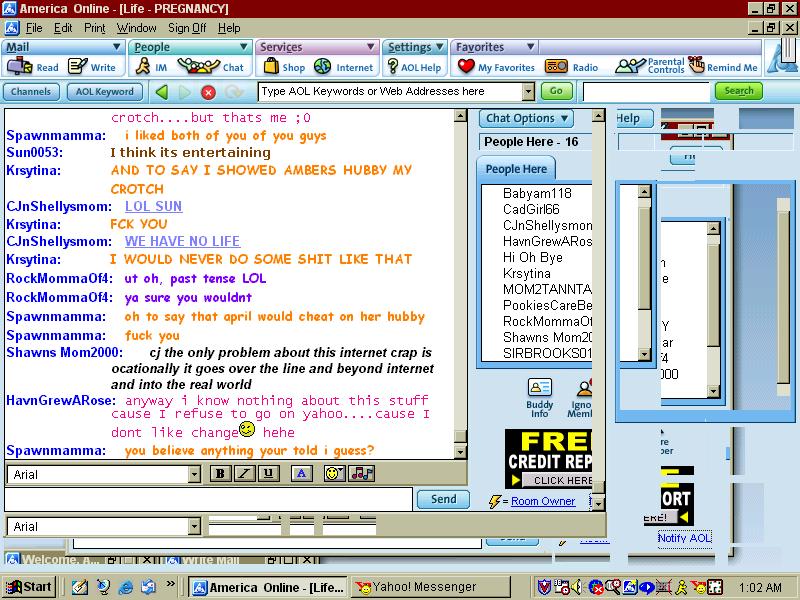This screenshot has width=800, height=600.
Task: Expand the Favorites dropdown arrow
Action: point(530,47)
